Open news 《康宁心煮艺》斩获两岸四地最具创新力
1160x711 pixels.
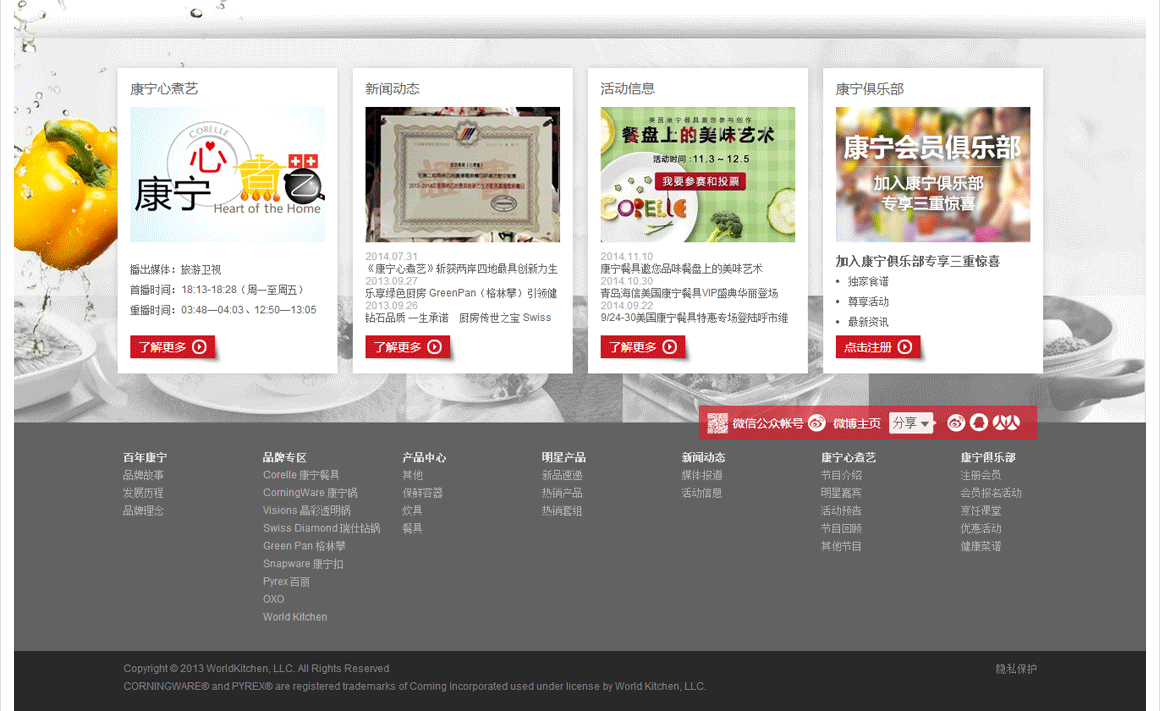[x=462, y=269]
